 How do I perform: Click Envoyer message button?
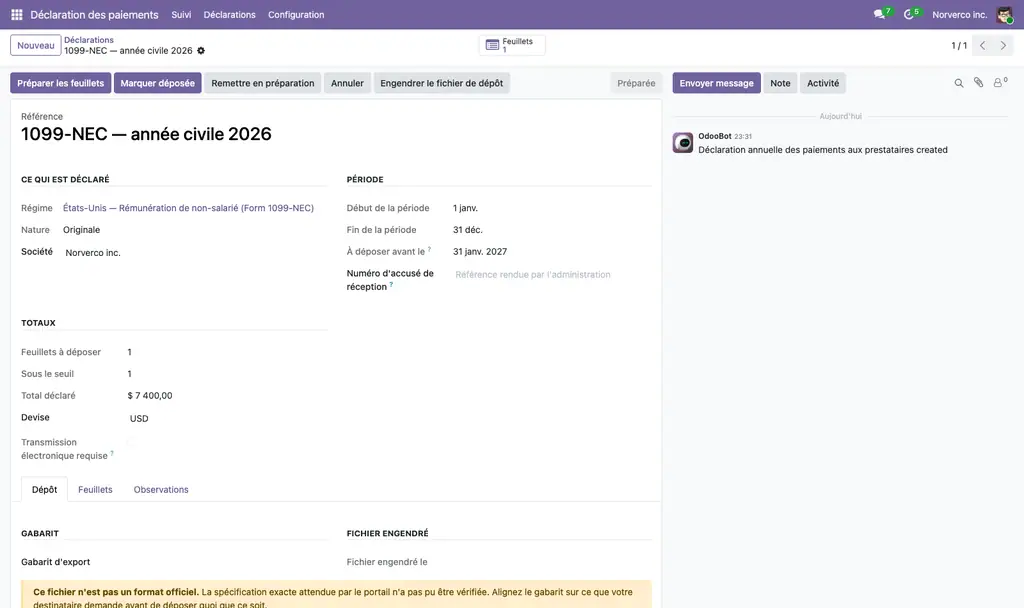point(716,83)
